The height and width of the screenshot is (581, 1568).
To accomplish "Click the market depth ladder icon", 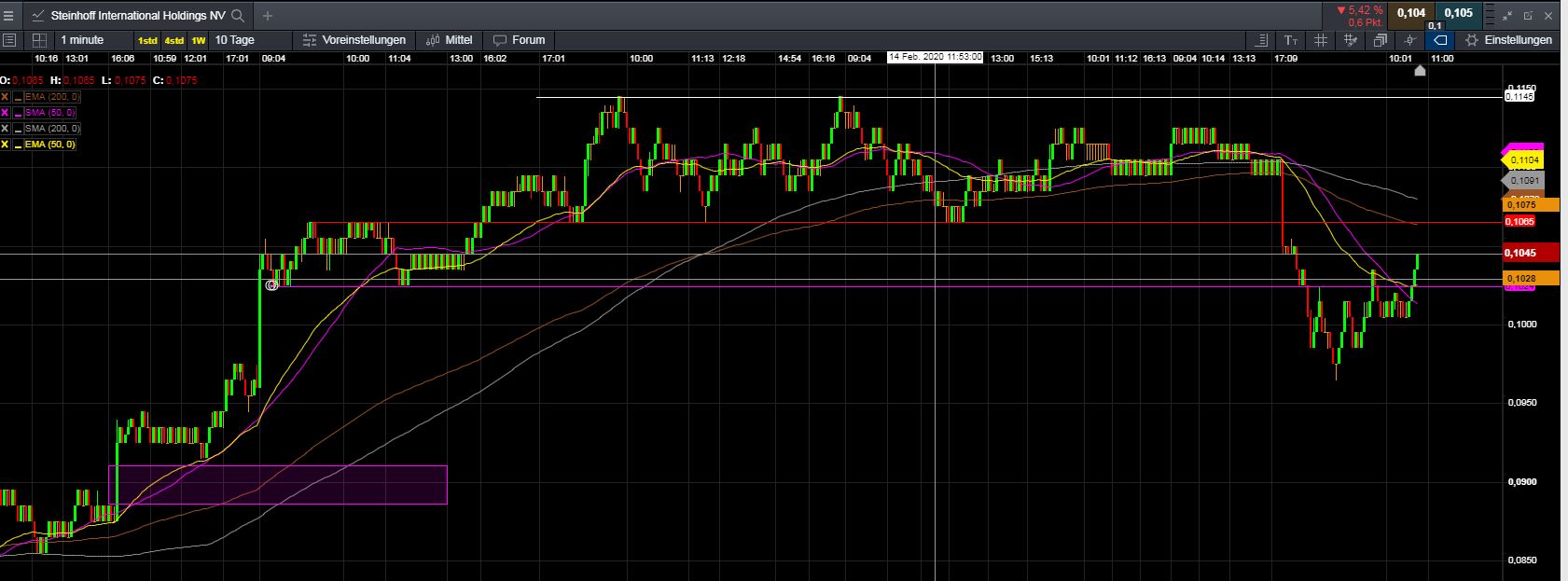I will coord(1488,16).
